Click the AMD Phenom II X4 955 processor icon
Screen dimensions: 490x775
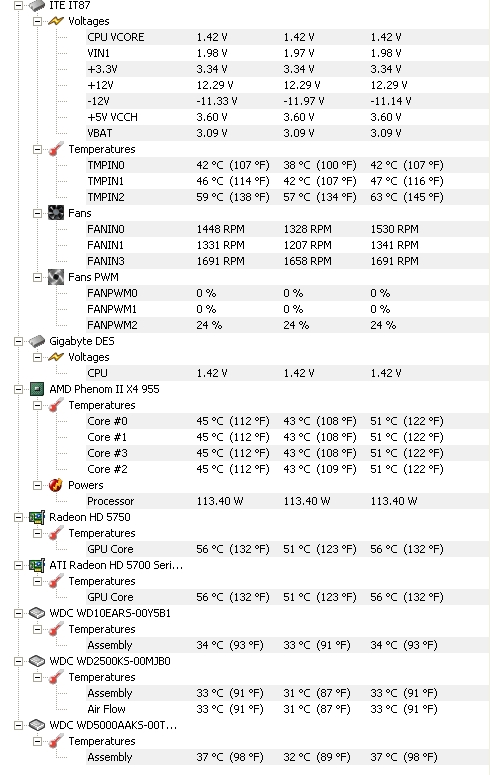(x=37, y=389)
